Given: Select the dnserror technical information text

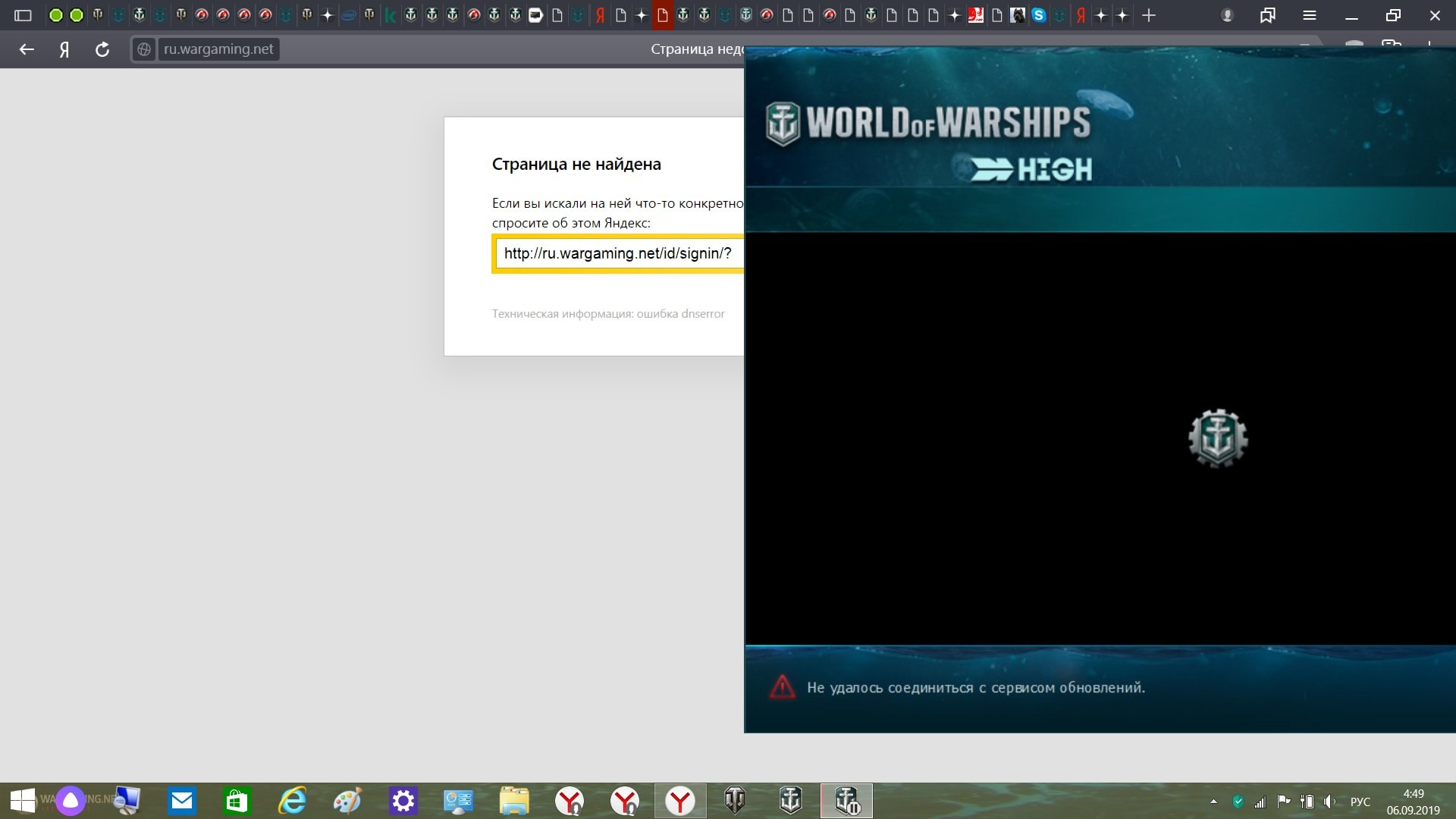Looking at the screenshot, I should pos(608,313).
